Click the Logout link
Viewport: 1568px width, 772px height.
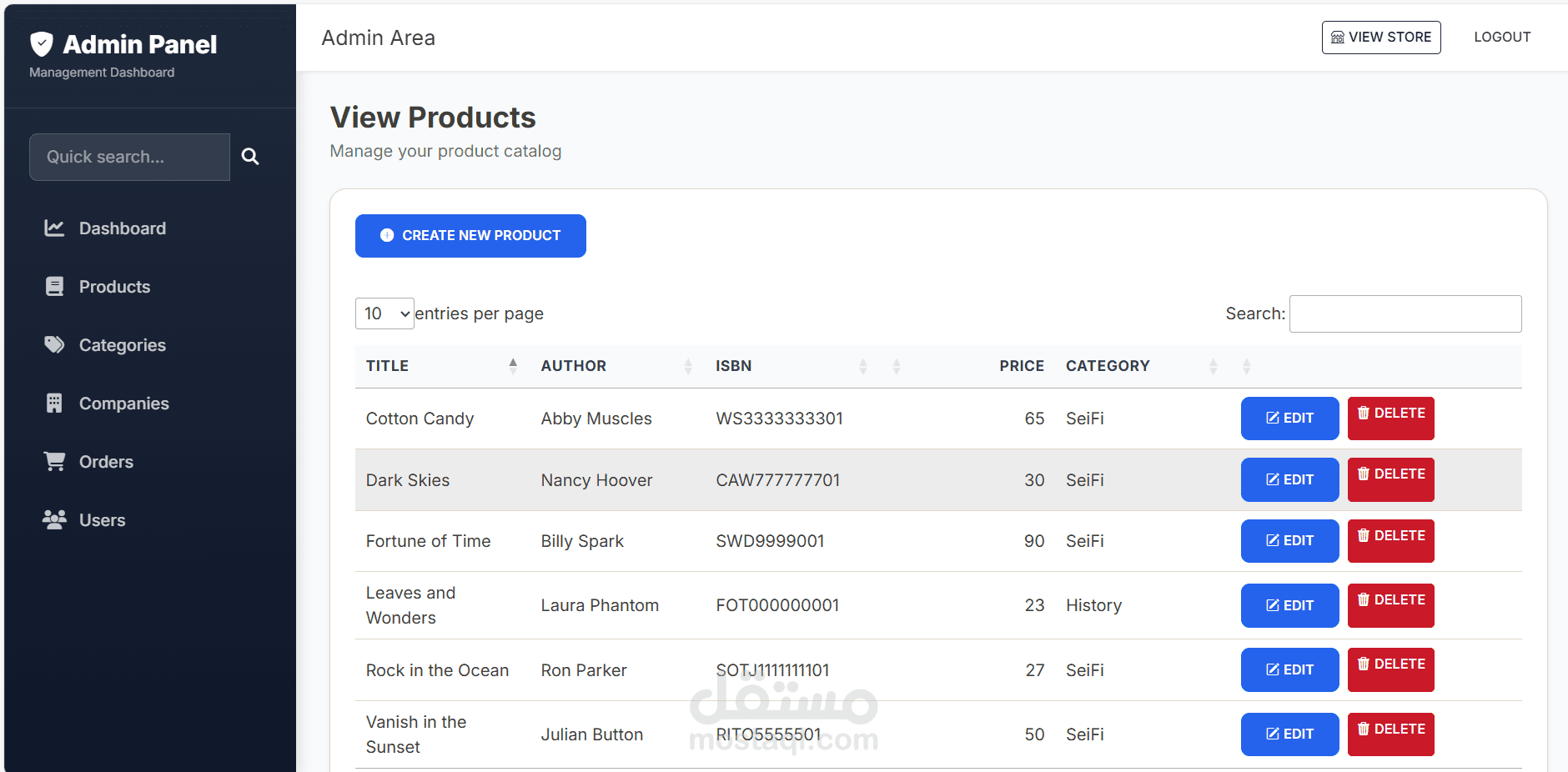1501,37
